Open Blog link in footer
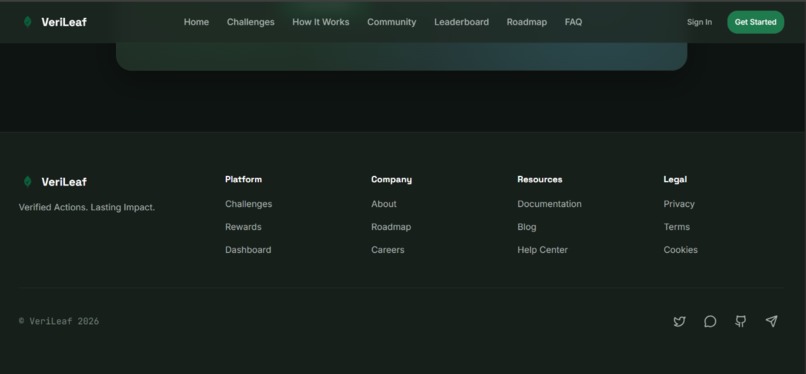This screenshot has width=806, height=374. pos(527,227)
